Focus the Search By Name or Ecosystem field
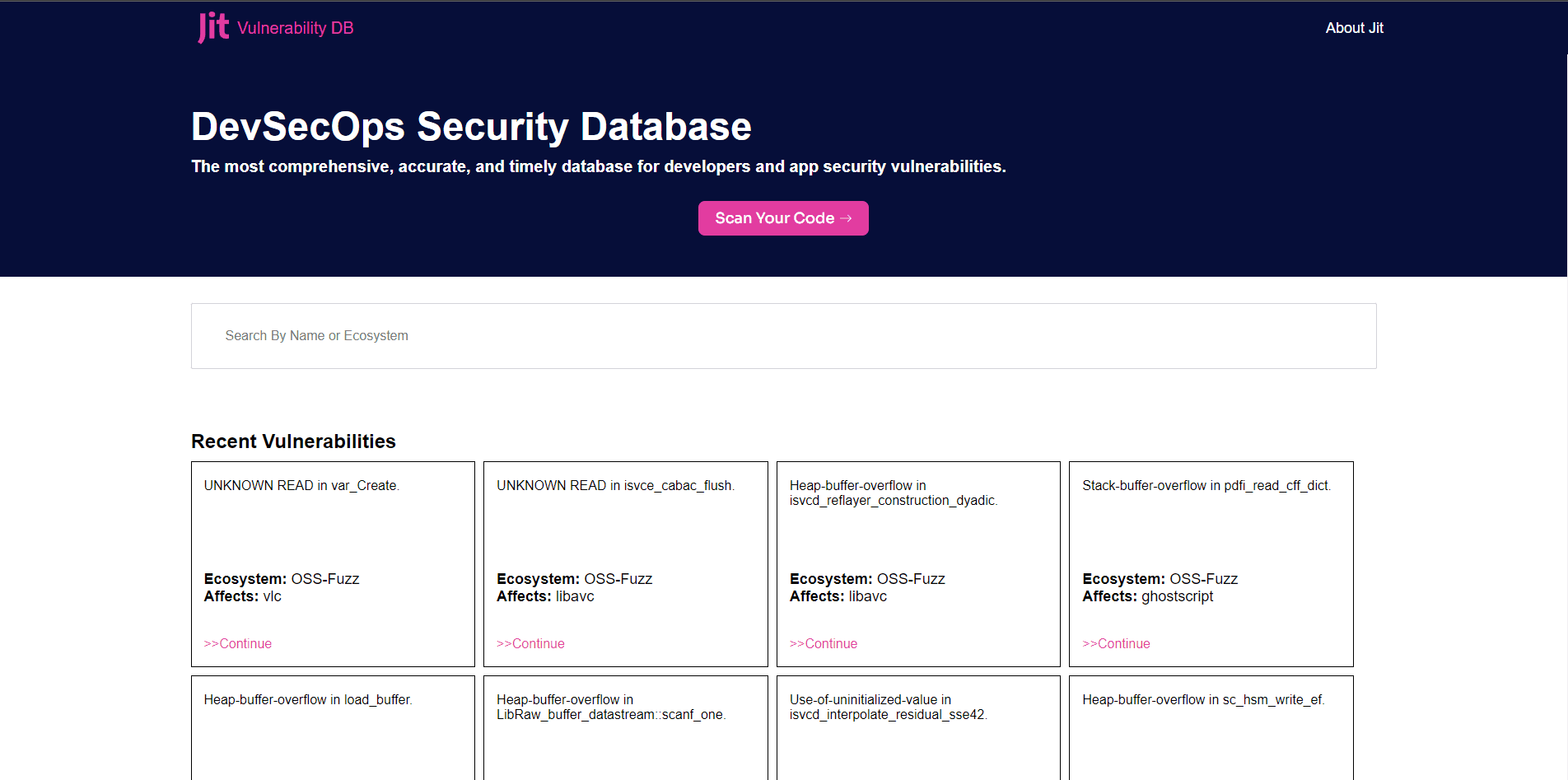This screenshot has width=1568, height=780. 783,336
